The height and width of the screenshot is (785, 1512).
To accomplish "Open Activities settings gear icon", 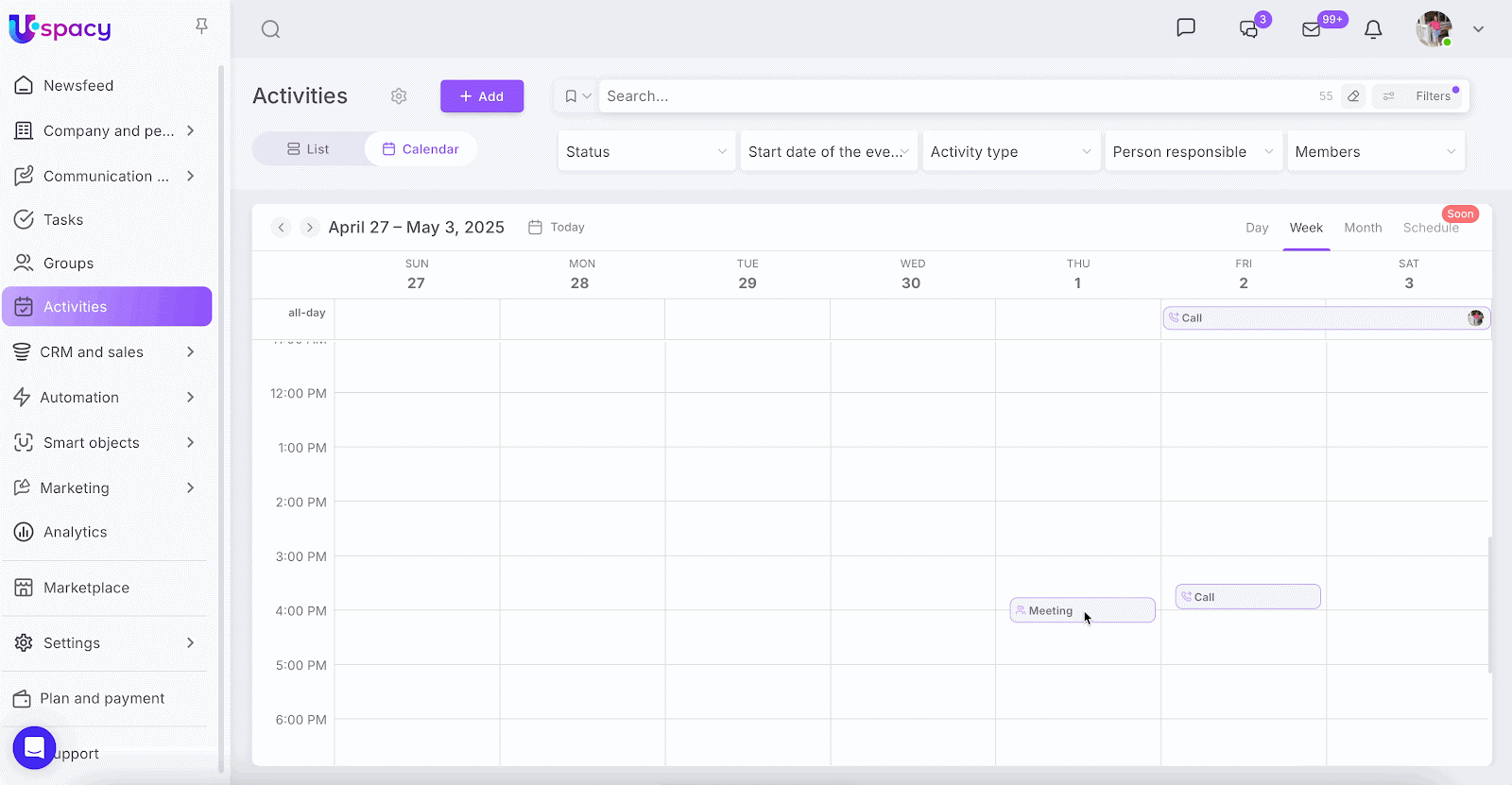I will 399,96.
